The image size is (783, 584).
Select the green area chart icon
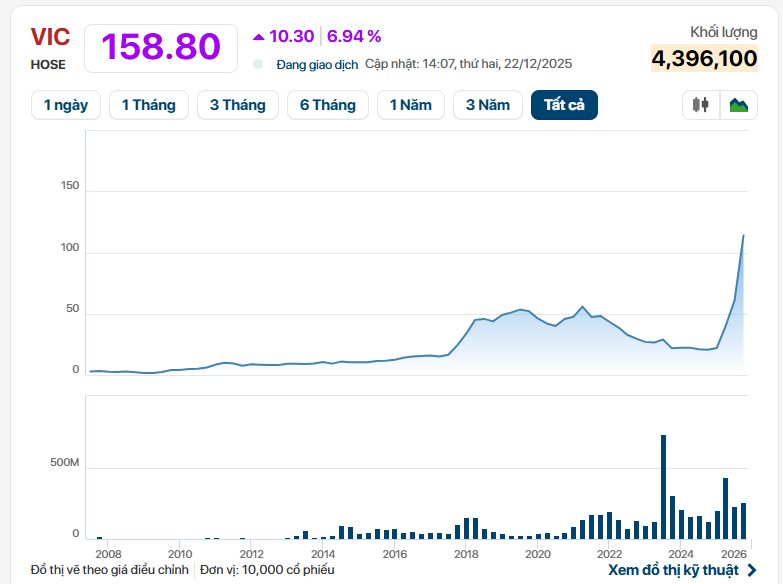point(739,105)
